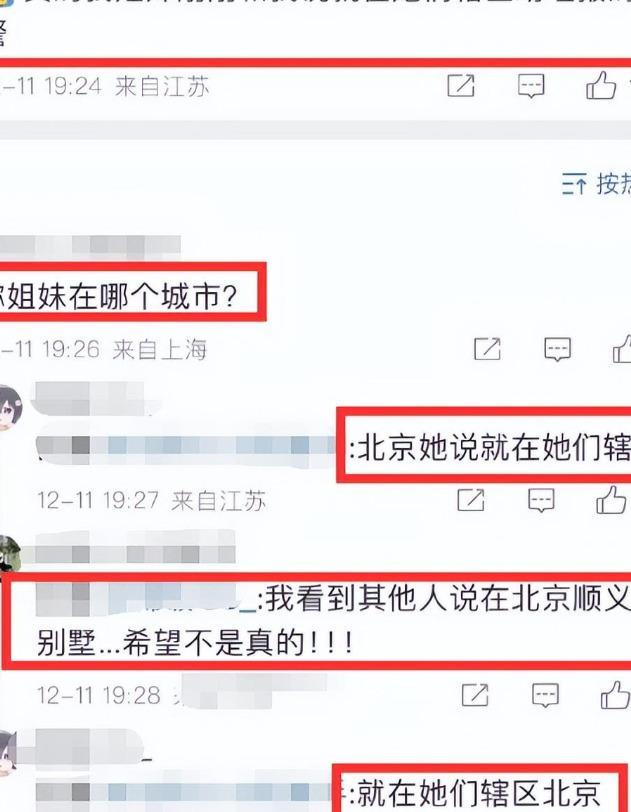Like the 19:27 reply from 江苏
The image size is (631, 812).
611,500
